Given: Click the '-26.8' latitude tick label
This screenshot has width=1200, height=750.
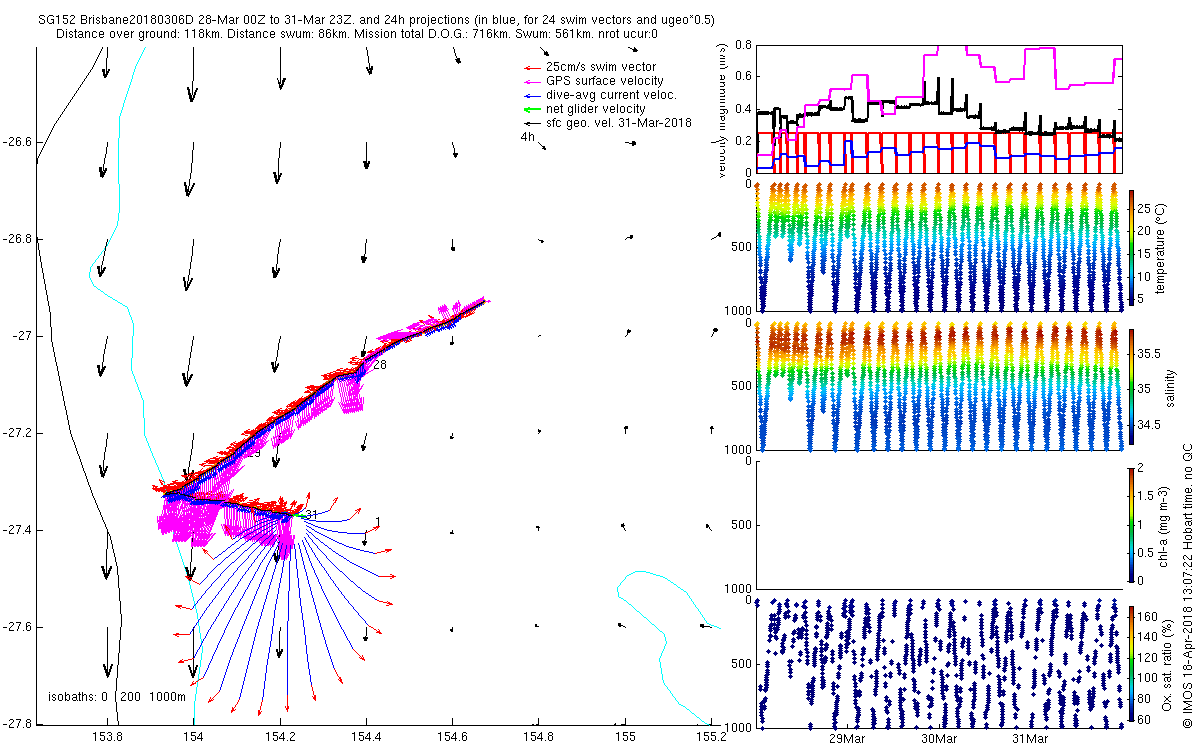Looking at the screenshot, I should tap(16, 239).
